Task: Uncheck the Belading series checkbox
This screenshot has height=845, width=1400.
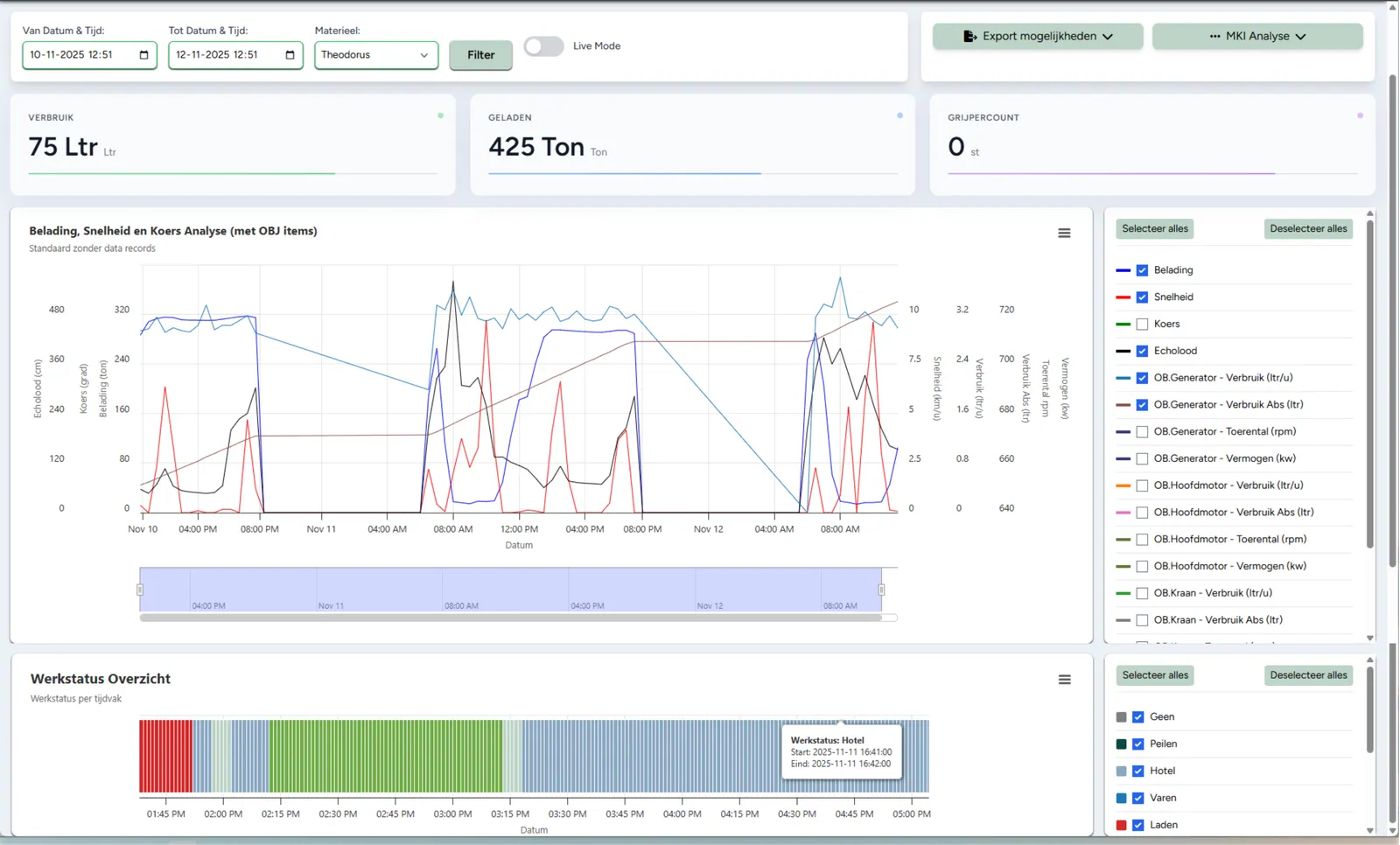Action: pos(1142,270)
